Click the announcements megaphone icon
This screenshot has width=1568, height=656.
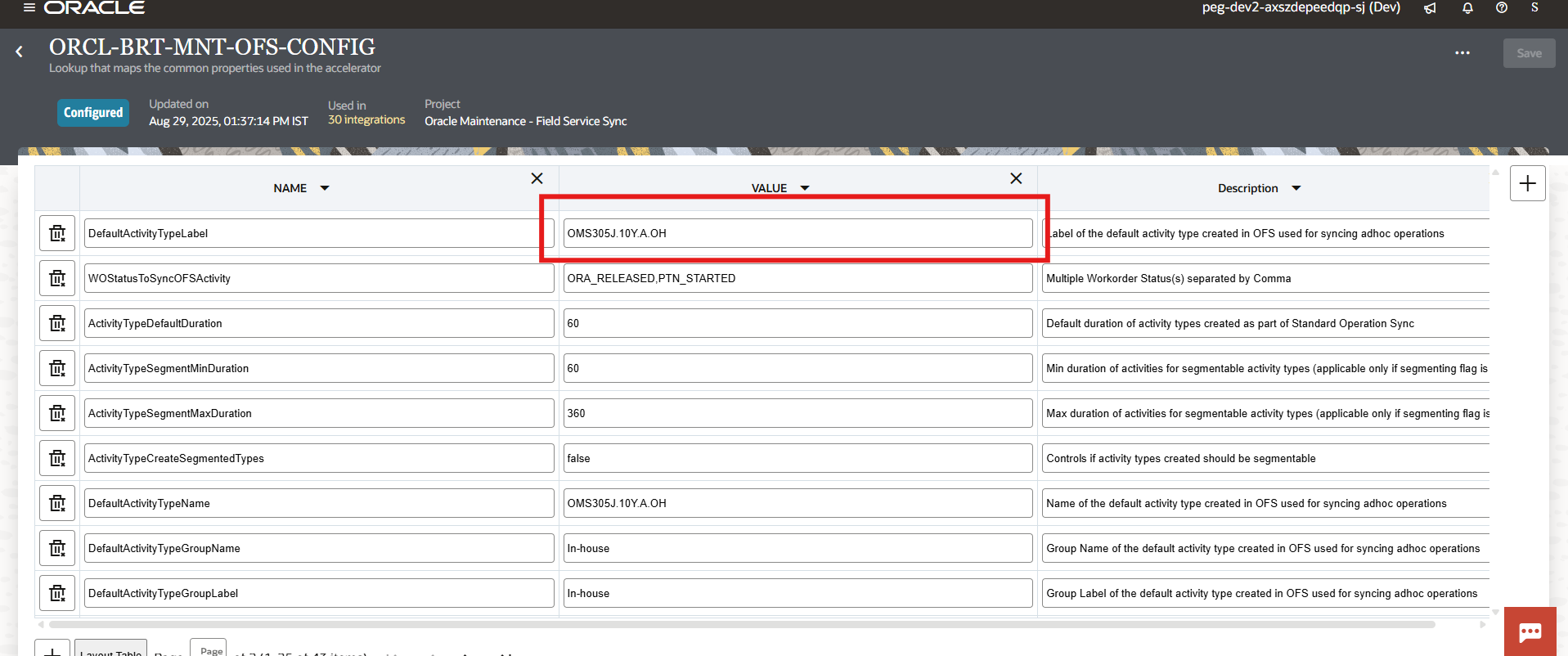point(1430,8)
